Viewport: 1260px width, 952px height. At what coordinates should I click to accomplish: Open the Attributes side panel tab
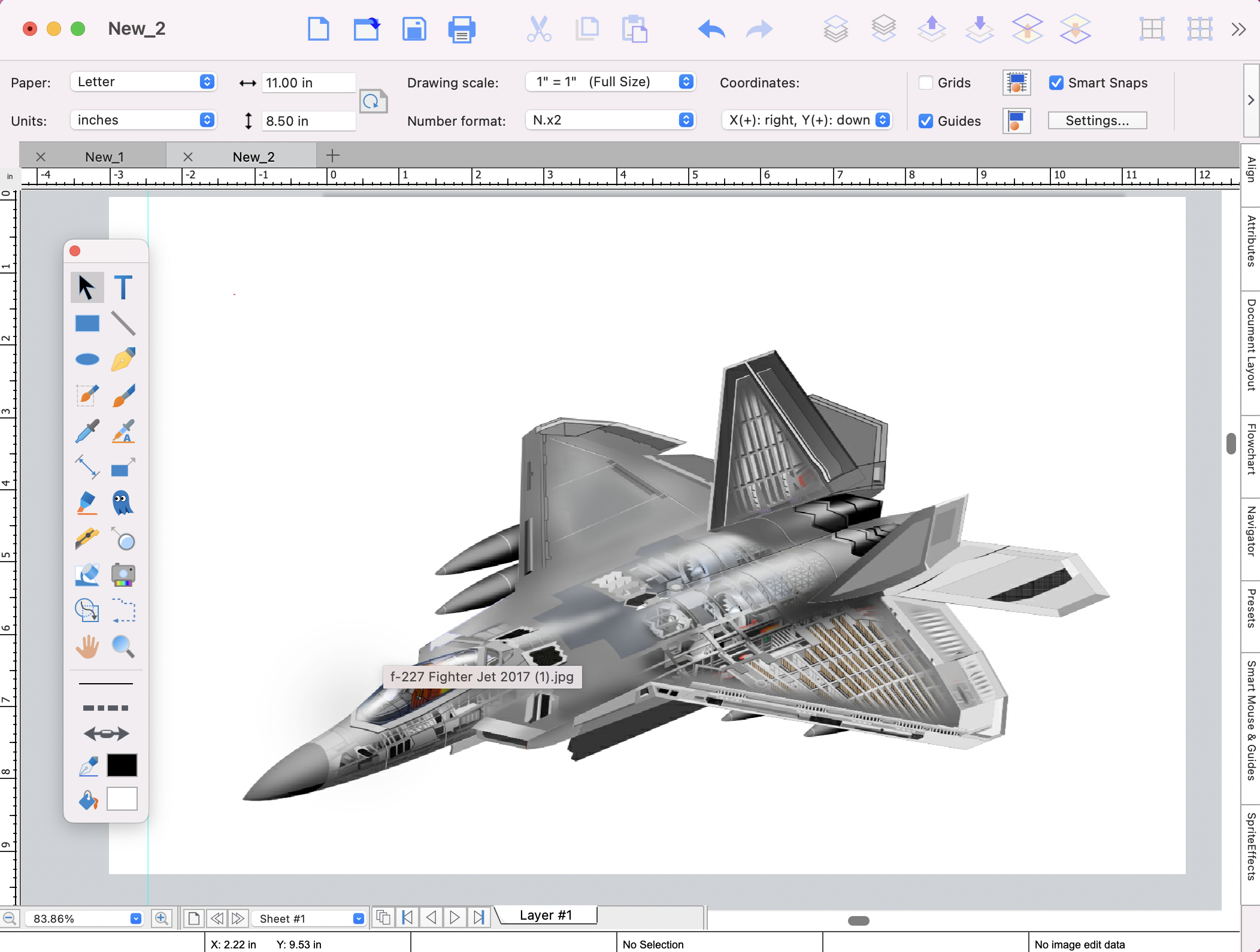[x=1251, y=241]
